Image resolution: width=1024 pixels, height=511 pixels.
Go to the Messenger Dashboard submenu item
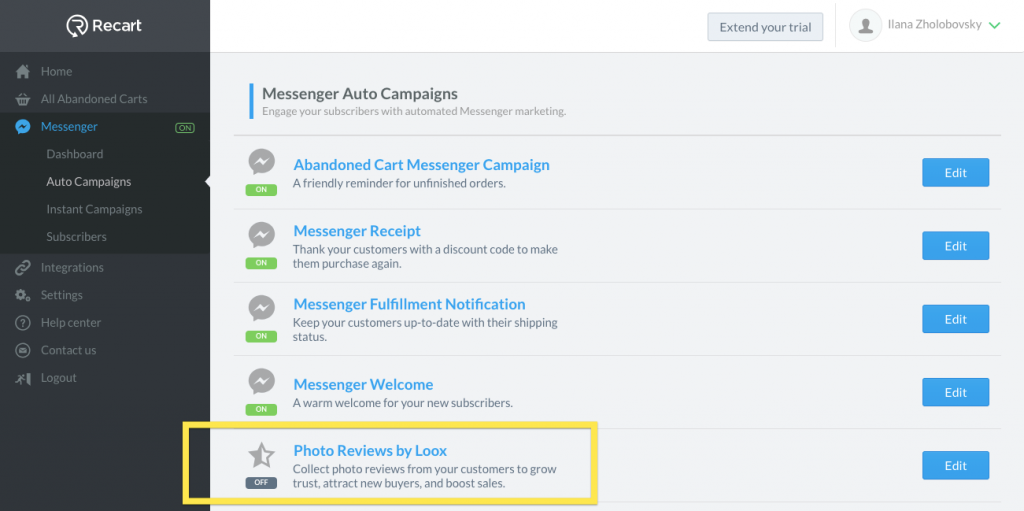tap(74, 154)
